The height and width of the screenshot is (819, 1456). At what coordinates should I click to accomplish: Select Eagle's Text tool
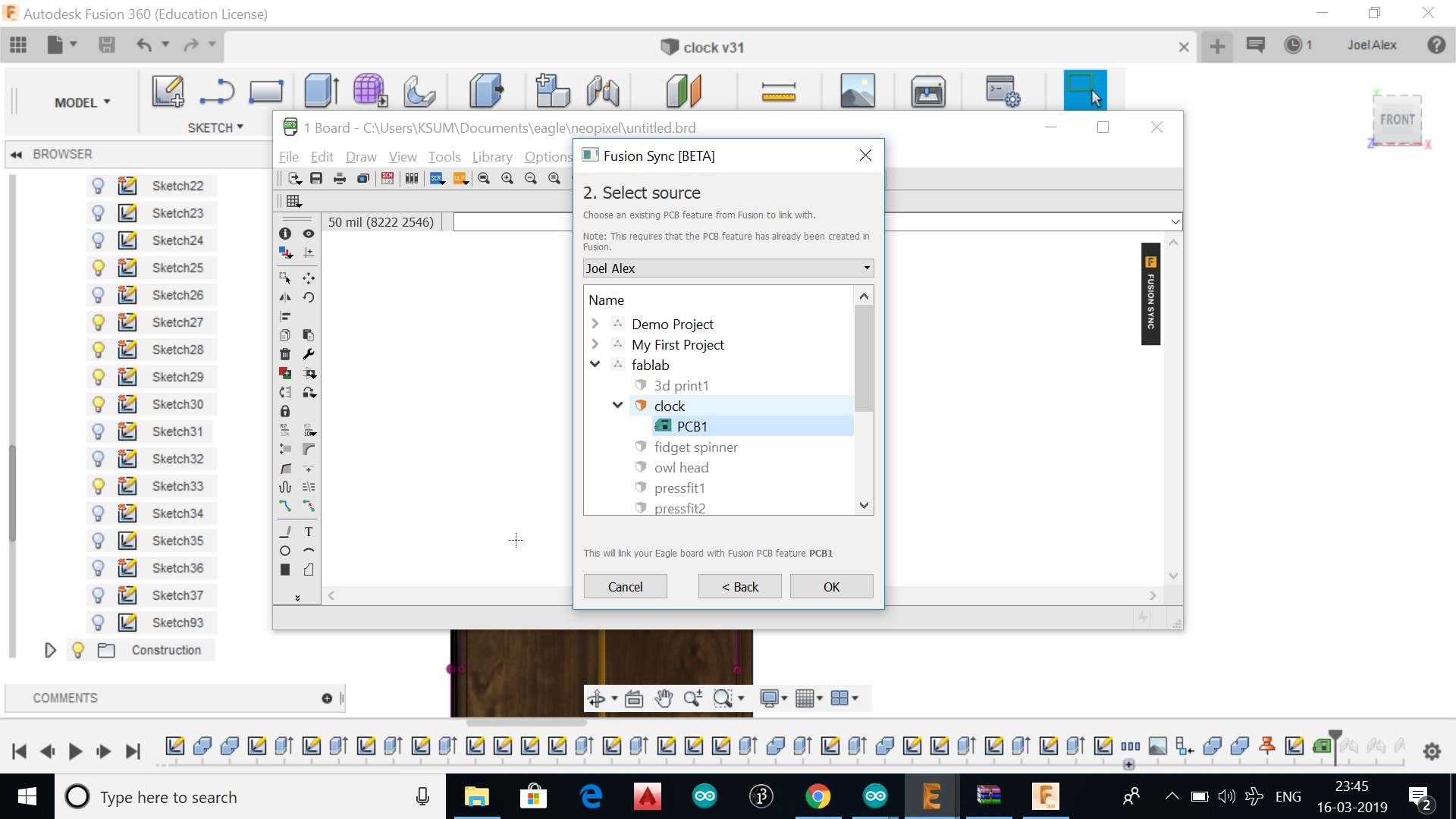309,532
